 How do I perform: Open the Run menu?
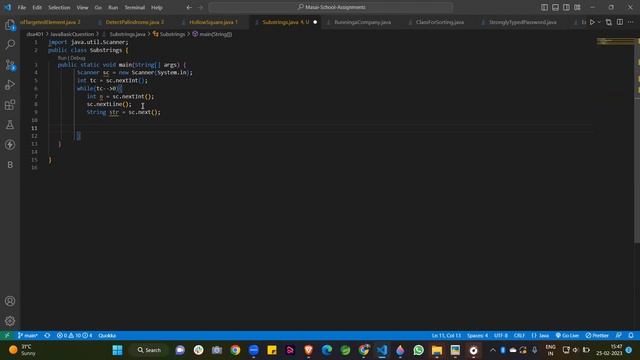click(x=113, y=7)
